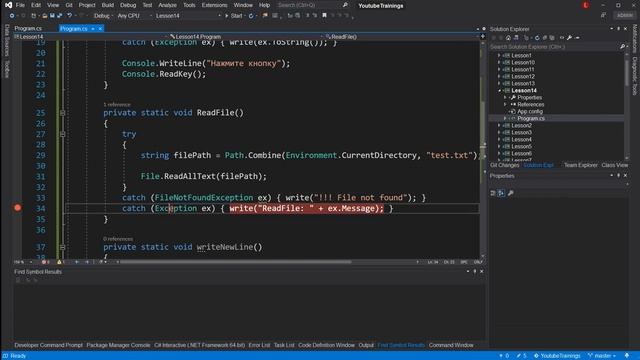Viewport: 640px width, 360px height.
Task: Click Solution Explorer Refresh icon
Action: point(537,38)
